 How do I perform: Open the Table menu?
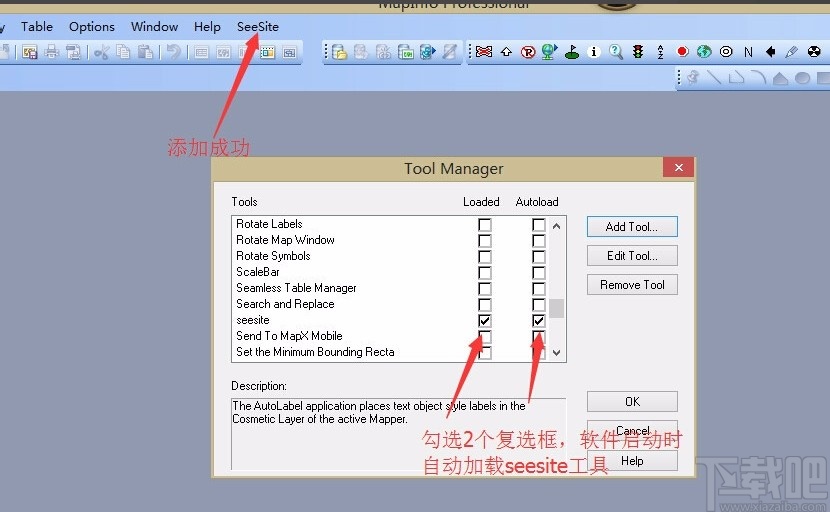click(x=37, y=26)
